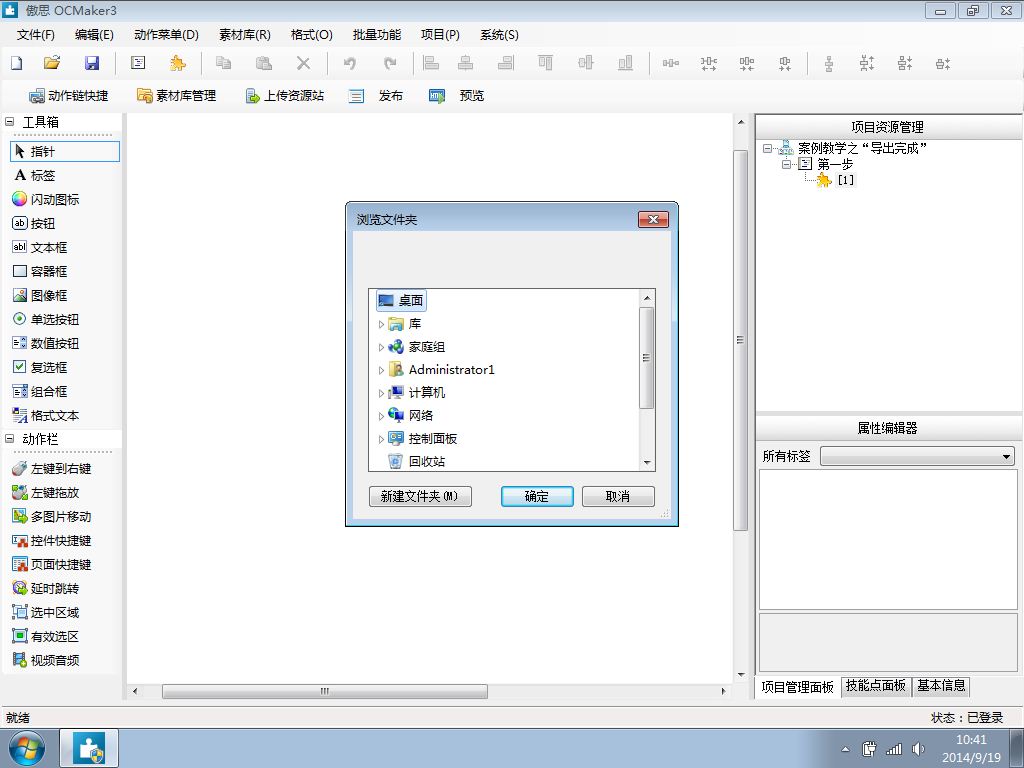
Task: Select the 多图片移动 action
Action: (x=52, y=517)
